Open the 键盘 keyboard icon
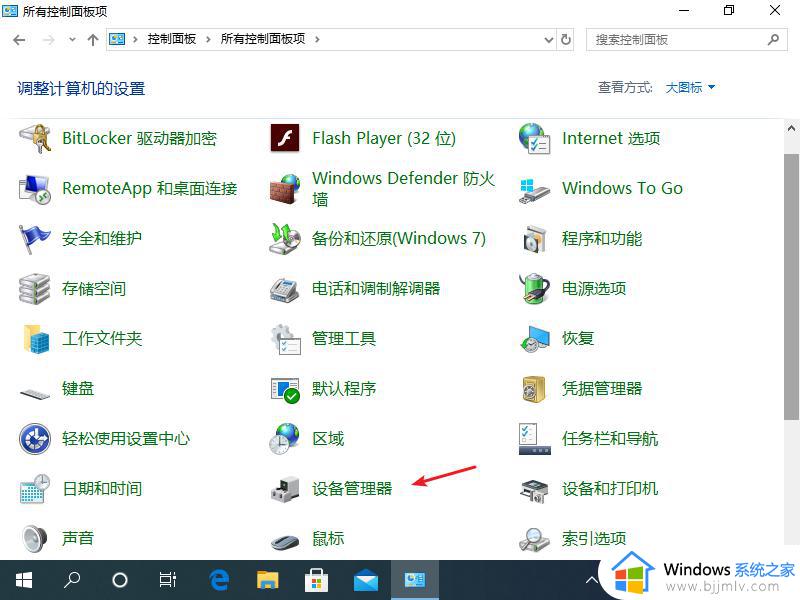800x600 pixels. (x=35, y=393)
